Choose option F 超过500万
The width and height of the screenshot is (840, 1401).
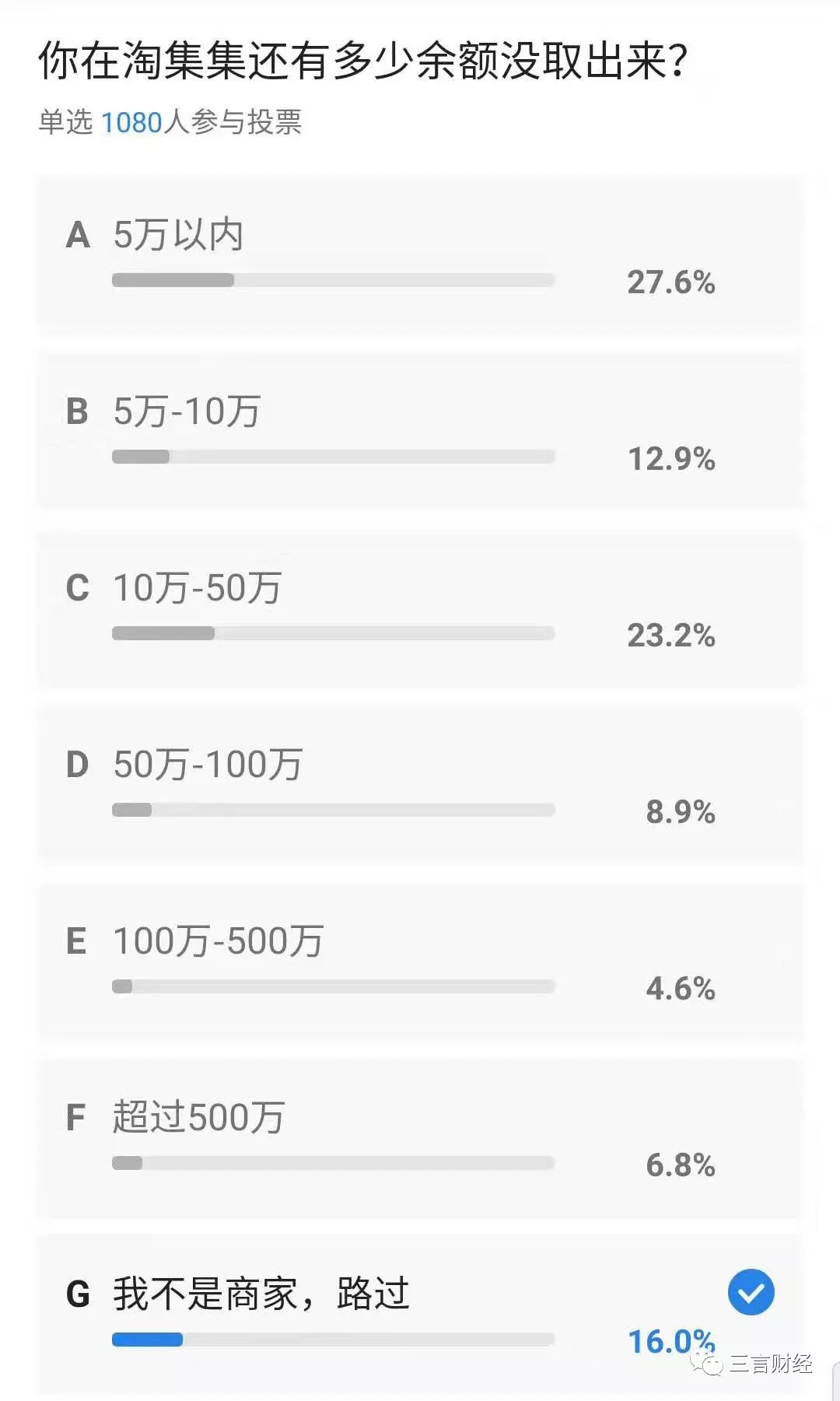[419, 1139]
